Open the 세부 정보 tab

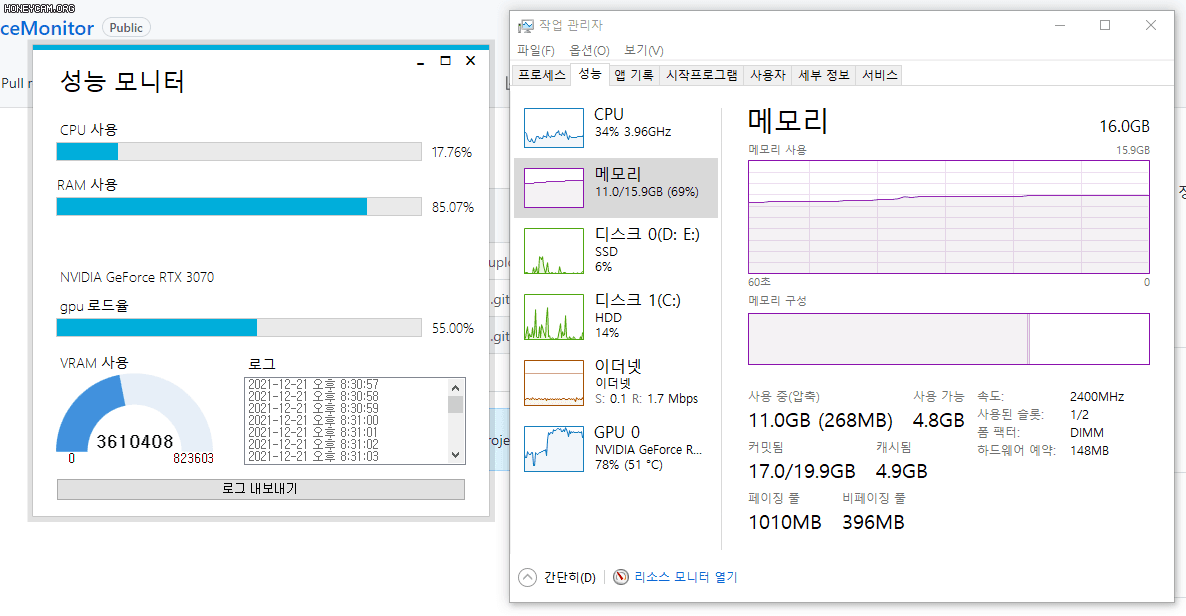[x=824, y=75]
